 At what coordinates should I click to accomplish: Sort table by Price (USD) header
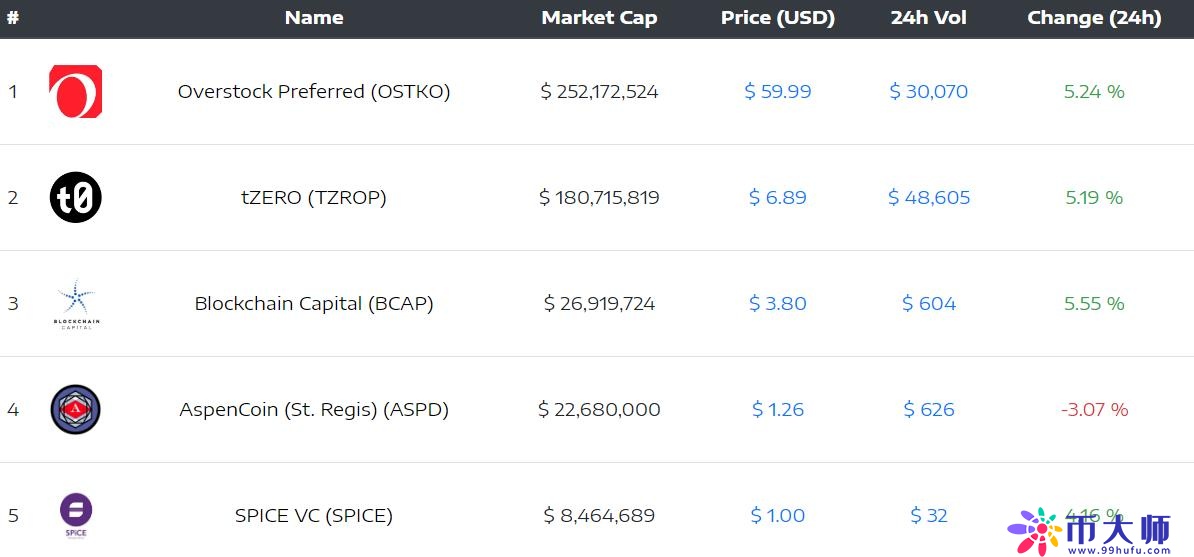[x=777, y=18]
